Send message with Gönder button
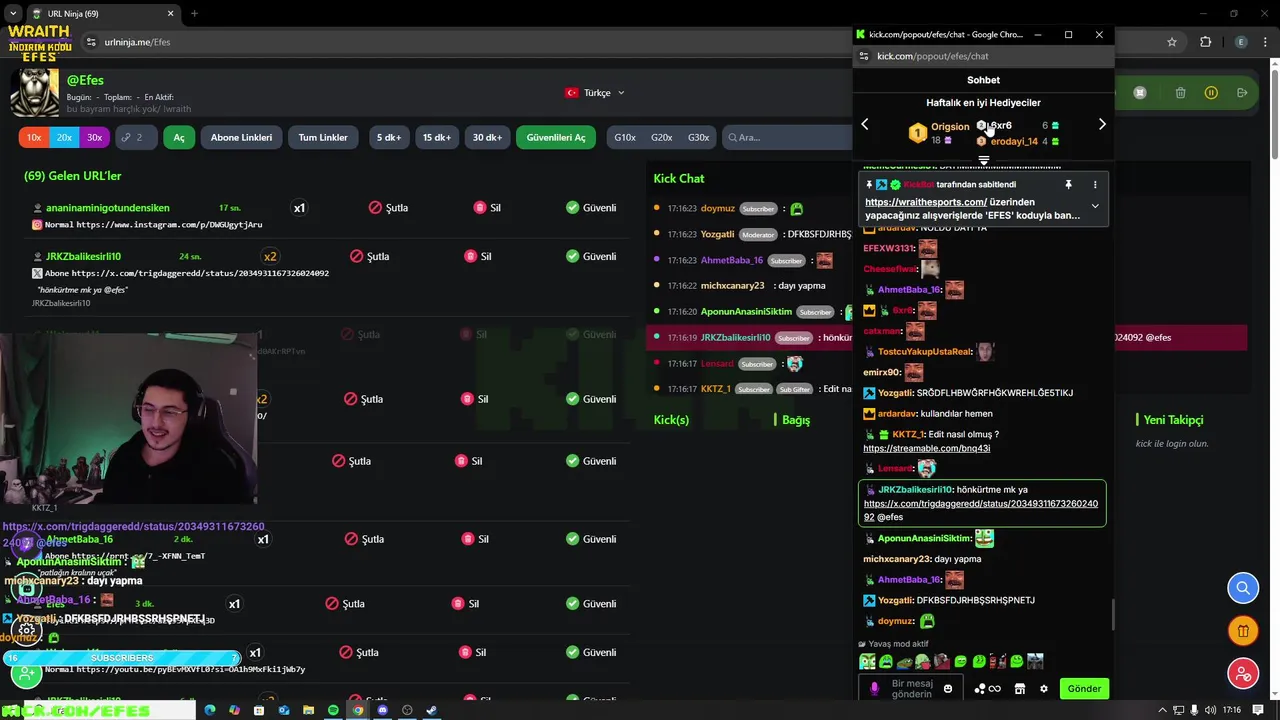1280x720 pixels. 1084,688
